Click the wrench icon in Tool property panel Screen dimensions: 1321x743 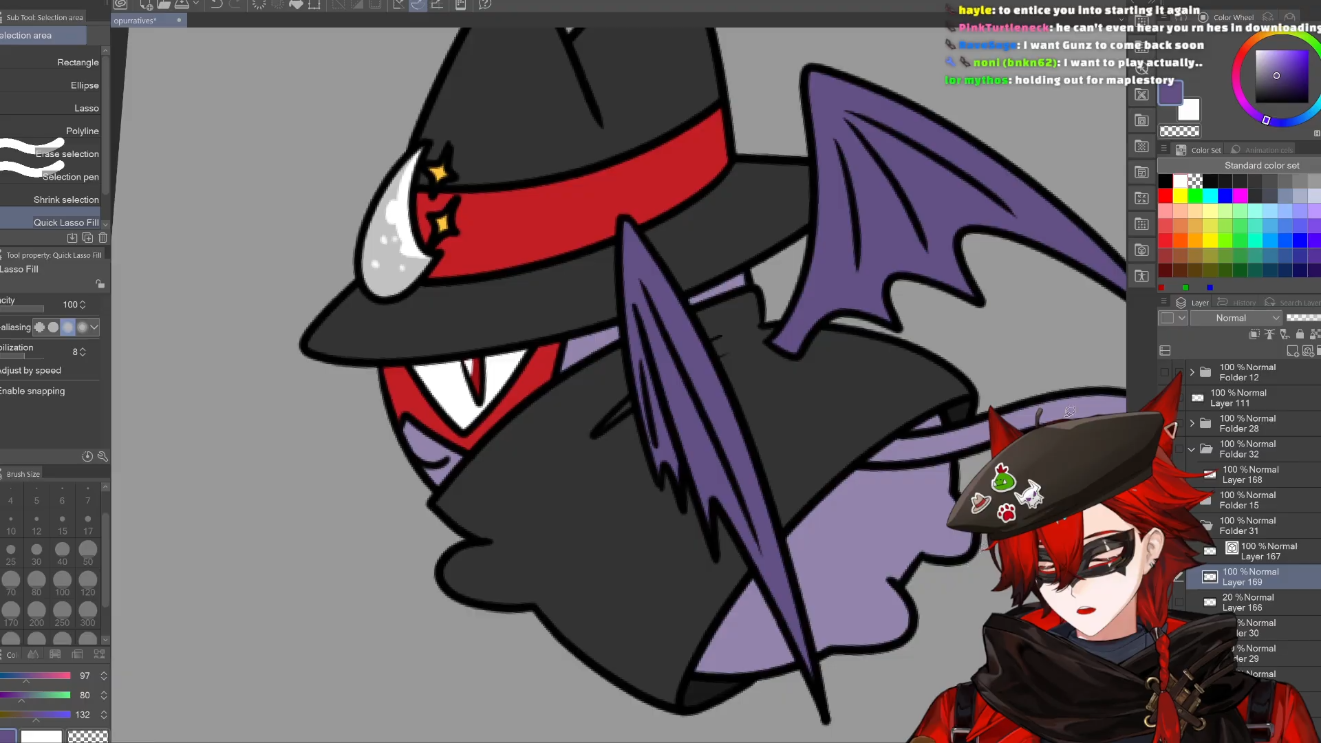coord(102,456)
